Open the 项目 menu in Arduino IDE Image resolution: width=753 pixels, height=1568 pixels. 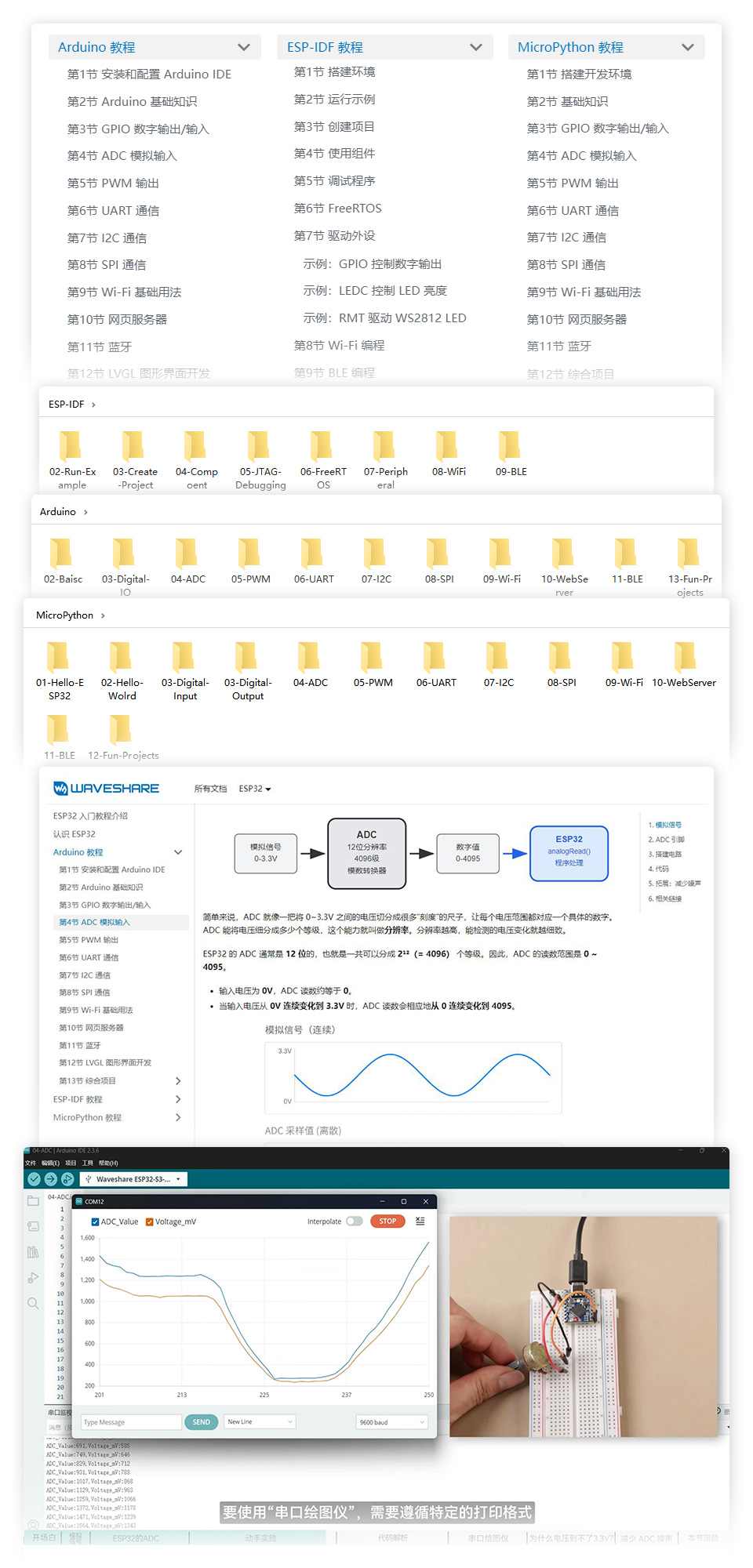[x=71, y=1163]
